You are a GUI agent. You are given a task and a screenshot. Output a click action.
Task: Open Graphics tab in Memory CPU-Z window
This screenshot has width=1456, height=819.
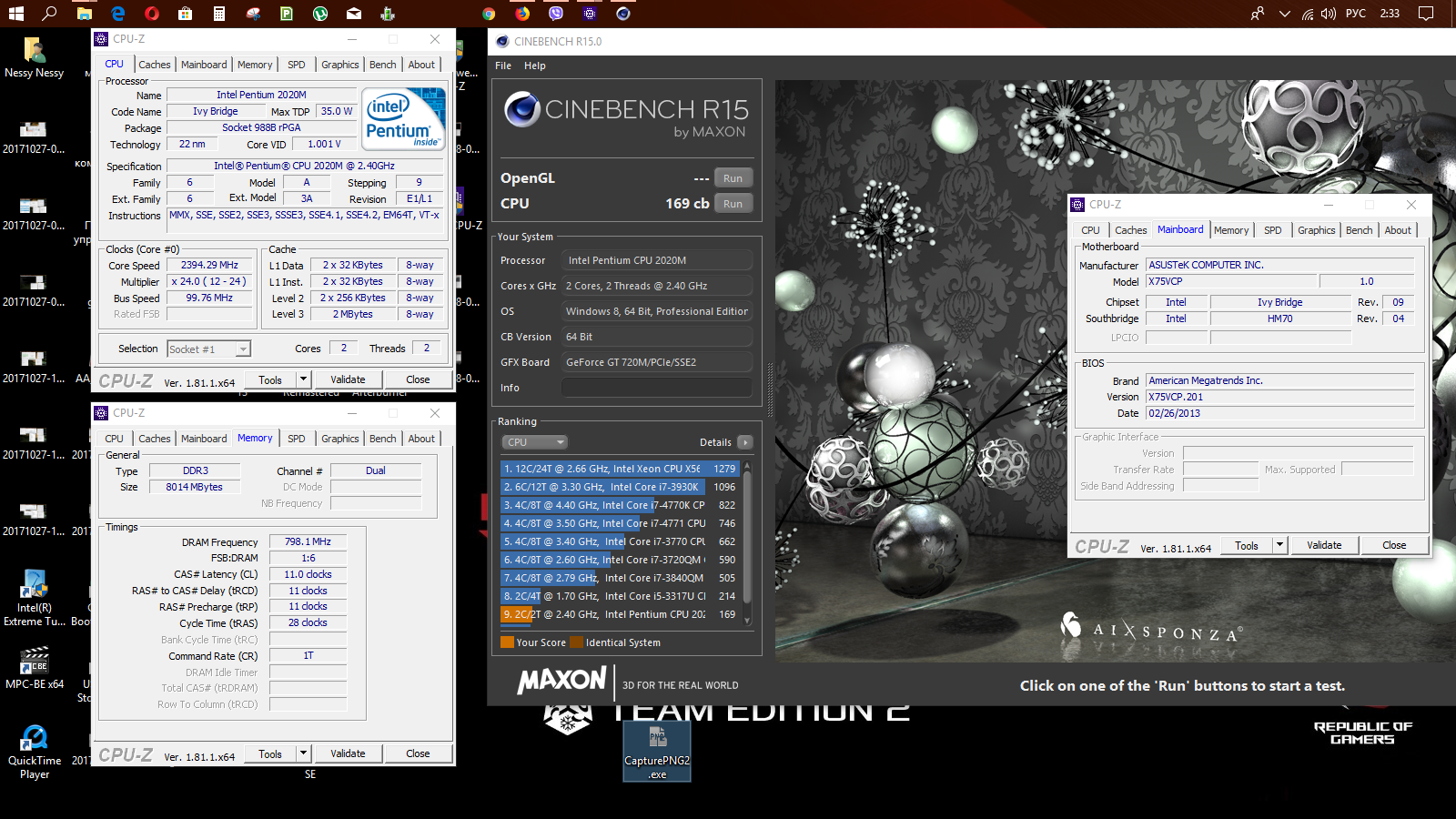pos(339,439)
